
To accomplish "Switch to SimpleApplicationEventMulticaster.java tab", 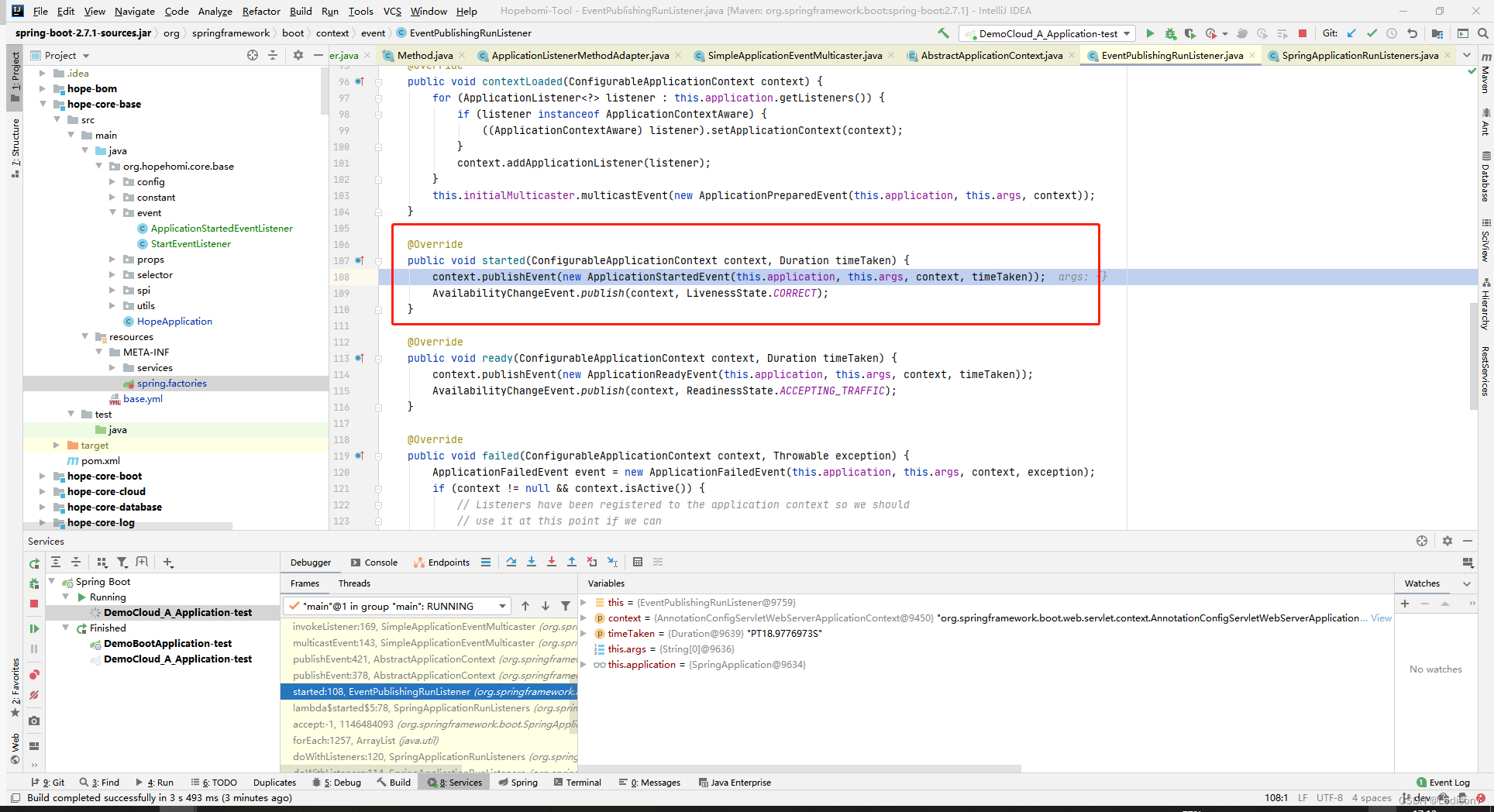I will click(794, 55).
